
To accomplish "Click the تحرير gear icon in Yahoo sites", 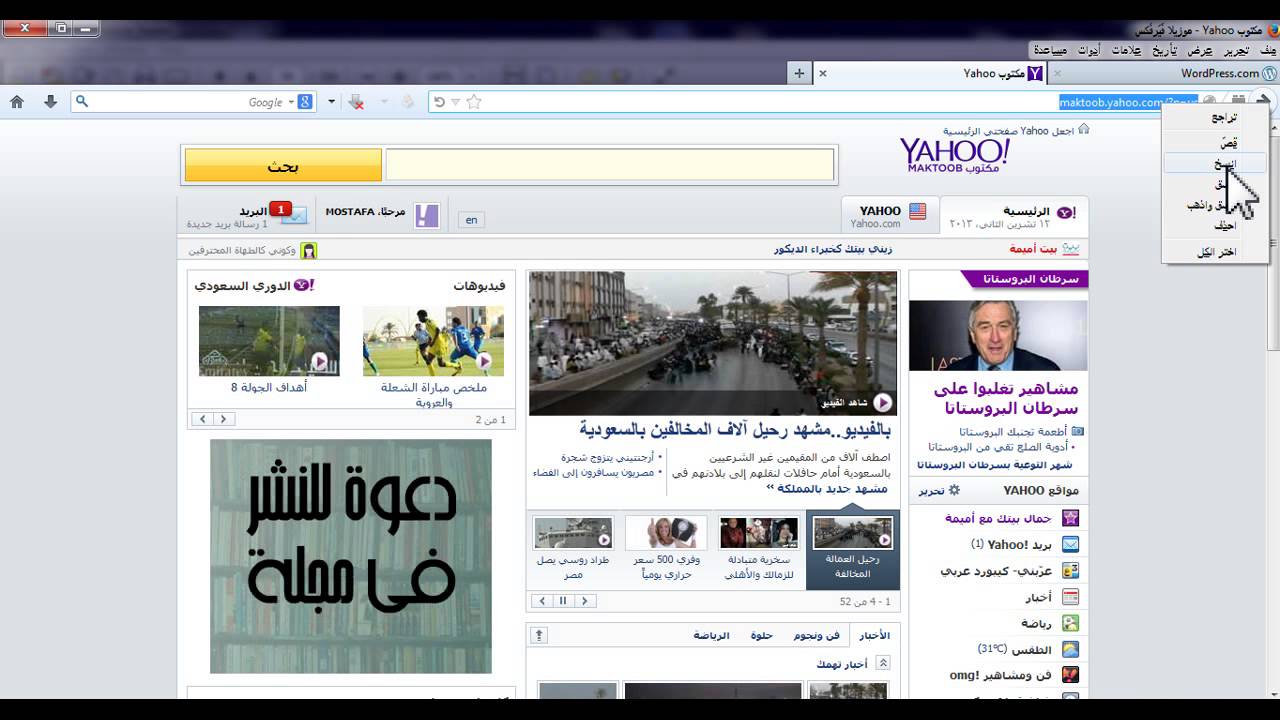I will point(953,490).
